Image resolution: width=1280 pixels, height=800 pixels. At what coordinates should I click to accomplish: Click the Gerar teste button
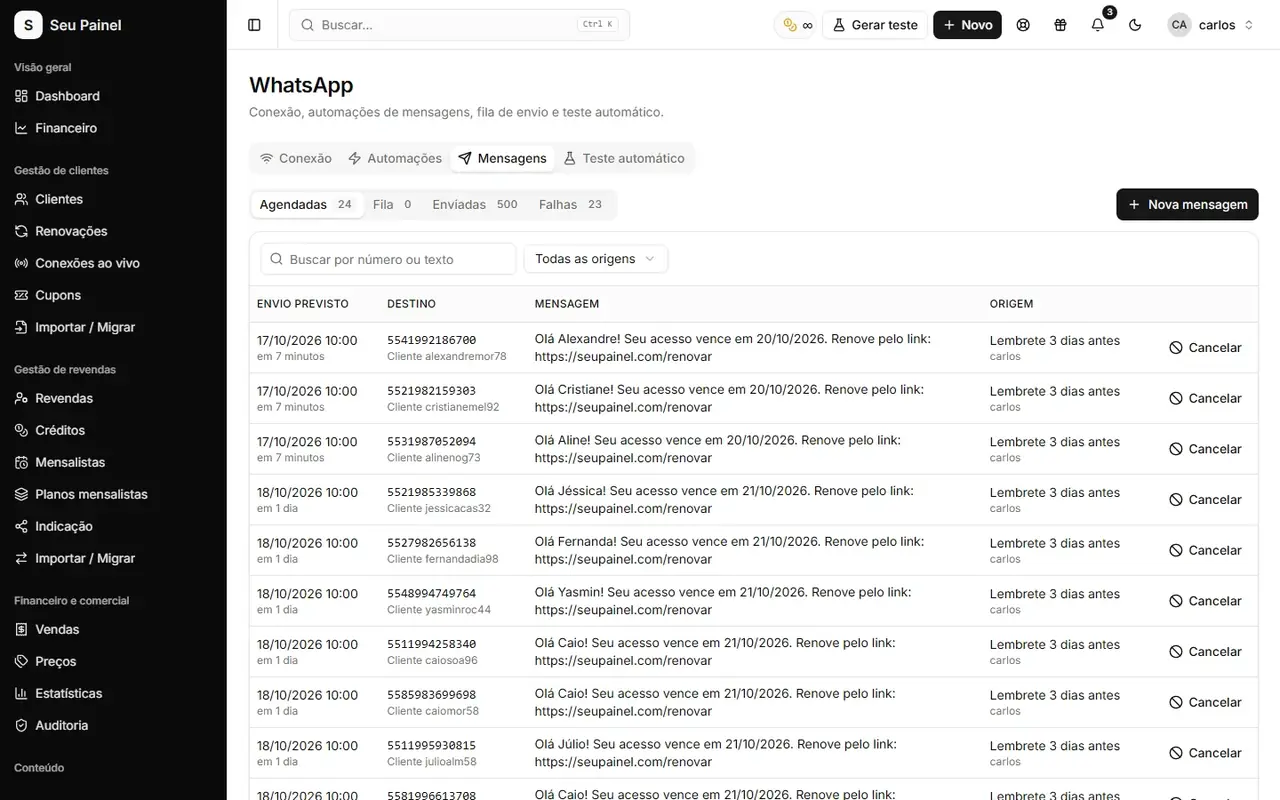(875, 25)
